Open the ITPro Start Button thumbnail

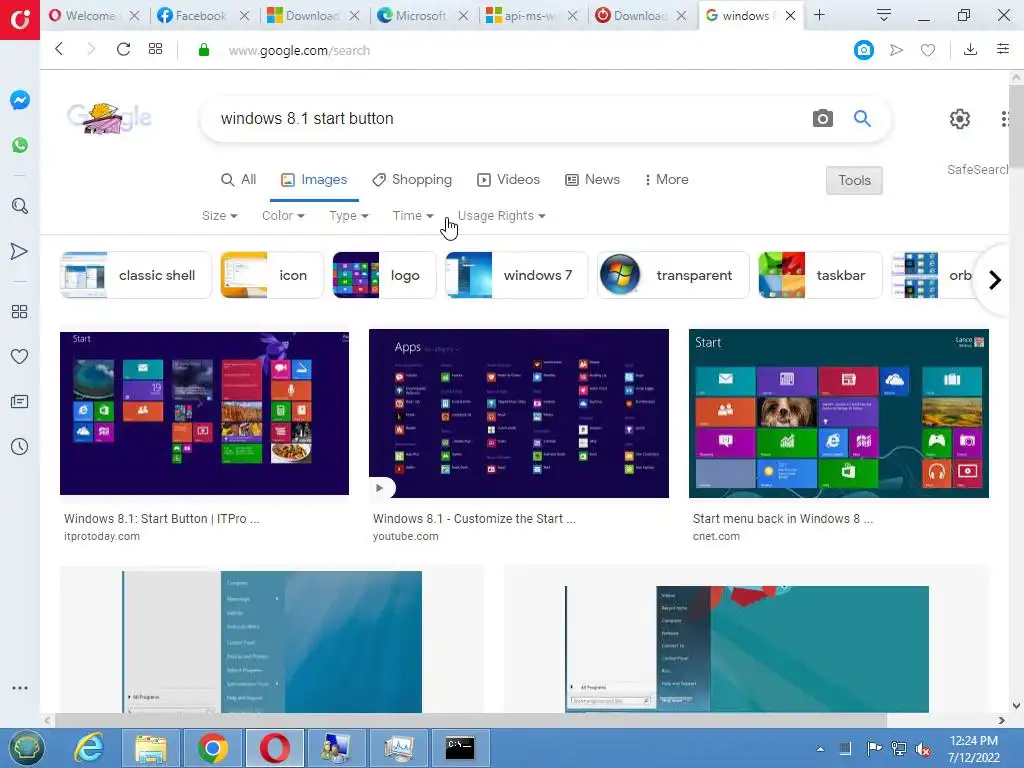coord(204,413)
